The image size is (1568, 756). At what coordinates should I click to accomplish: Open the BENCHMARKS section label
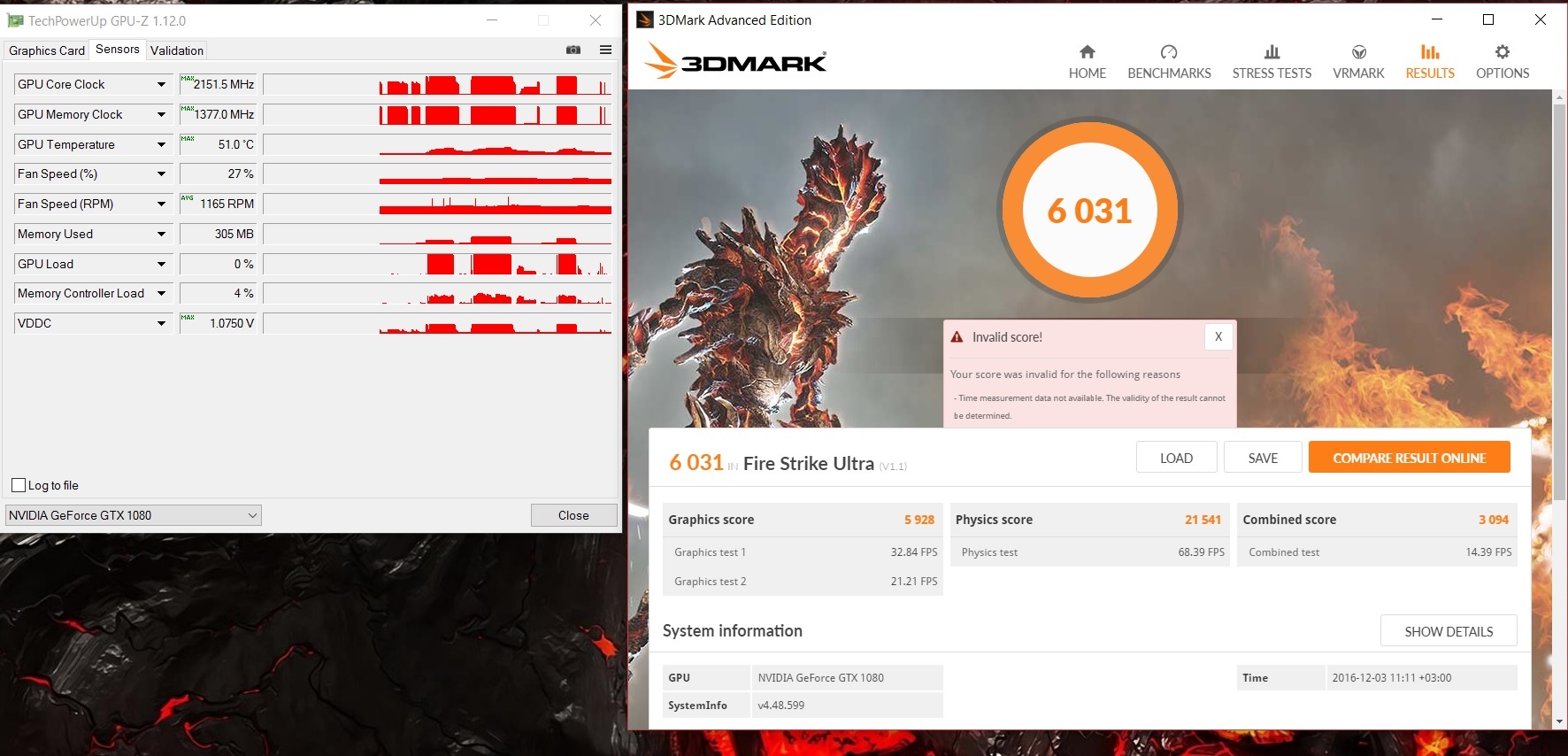point(1169,73)
